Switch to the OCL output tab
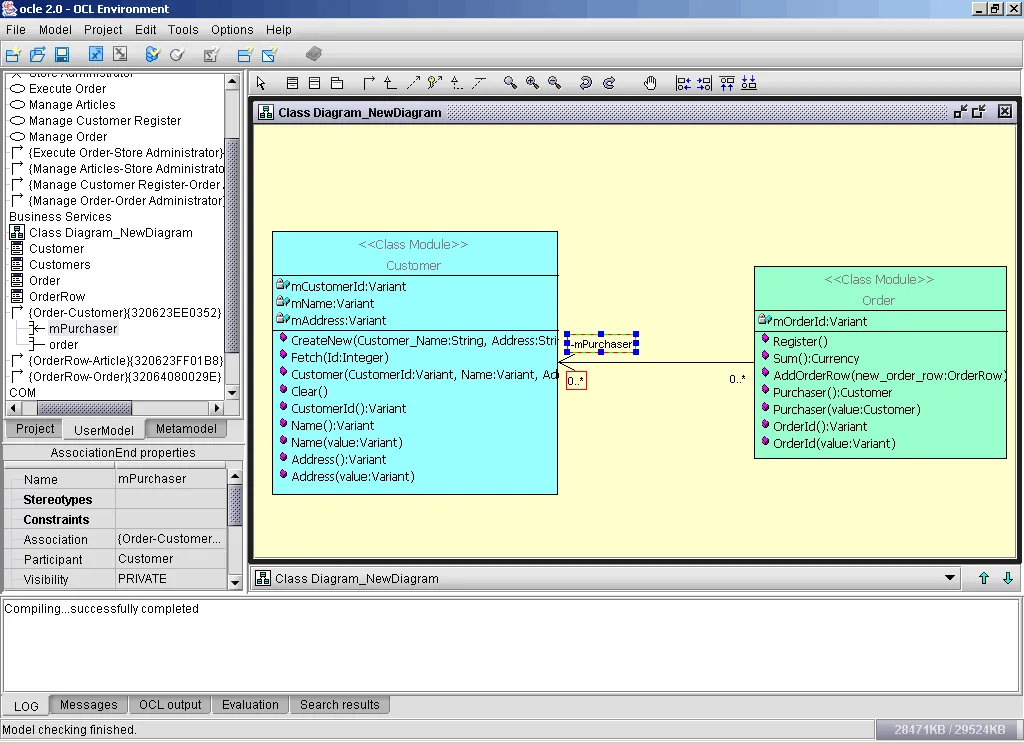The image size is (1024, 744). (169, 705)
